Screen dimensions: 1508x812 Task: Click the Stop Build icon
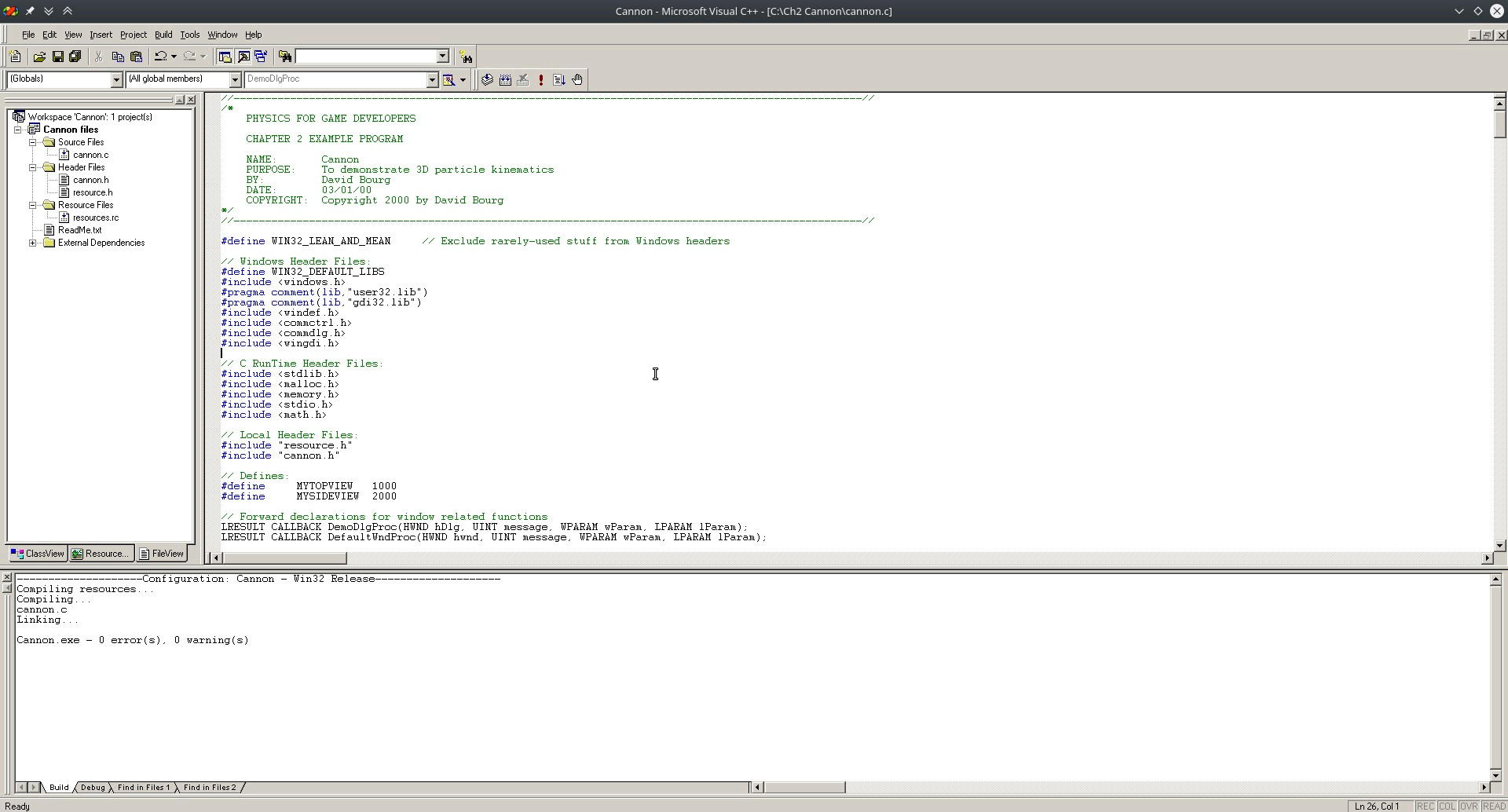pos(523,80)
